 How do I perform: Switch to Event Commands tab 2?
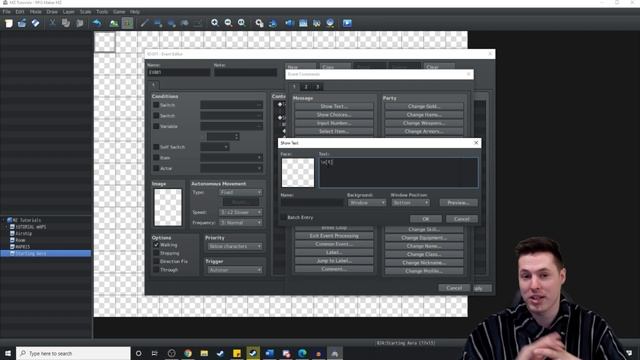306,87
